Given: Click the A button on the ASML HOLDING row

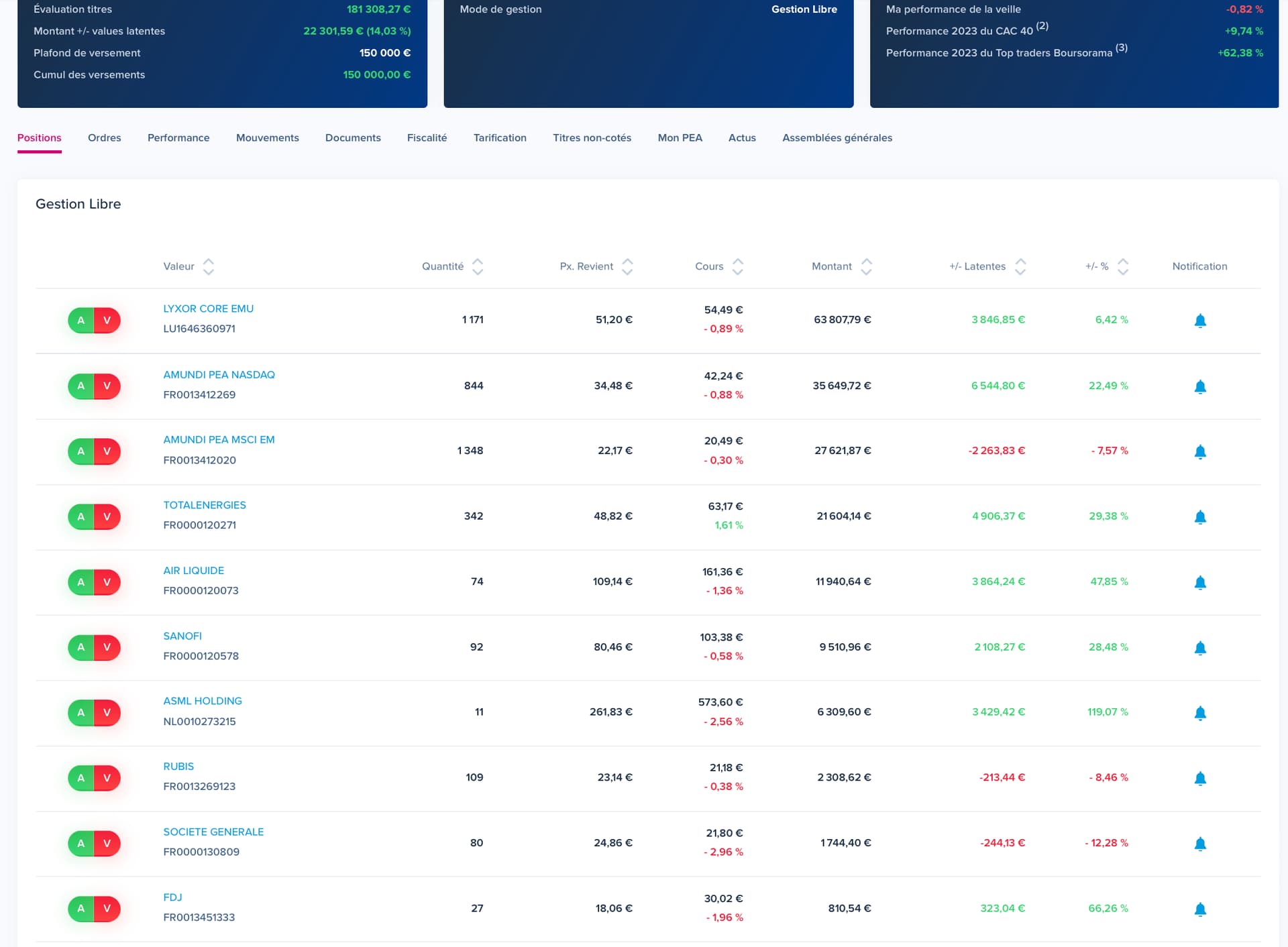Looking at the screenshot, I should point(81,712).
